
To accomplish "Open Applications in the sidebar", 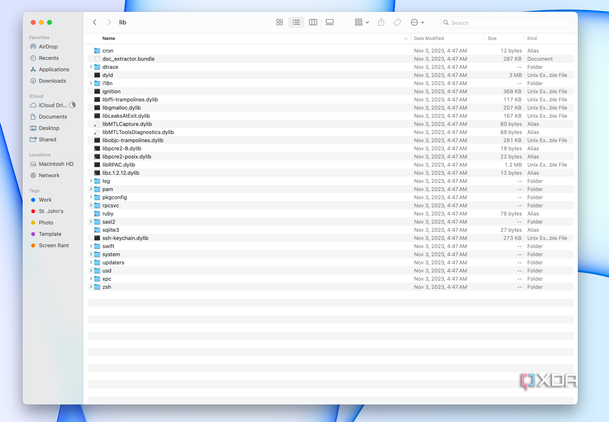I will point(54,69).
